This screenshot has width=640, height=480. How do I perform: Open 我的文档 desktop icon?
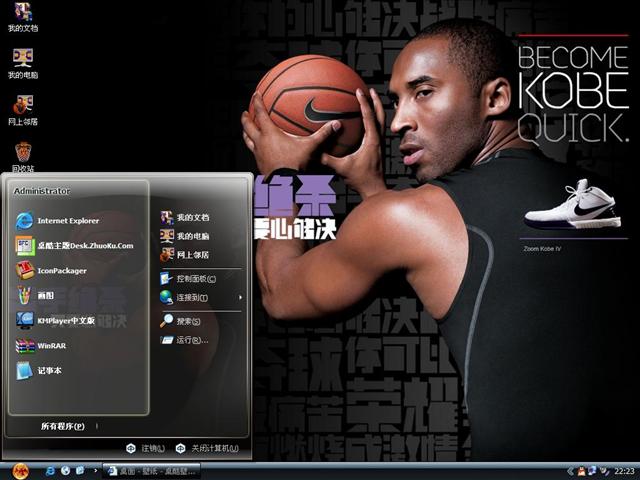pyautogui.click(x=23, y=17)
